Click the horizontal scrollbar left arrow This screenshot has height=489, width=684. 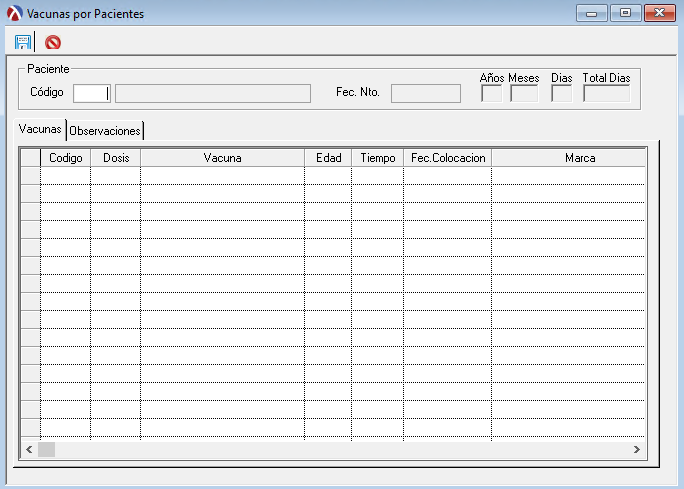[x=29, y=450]
